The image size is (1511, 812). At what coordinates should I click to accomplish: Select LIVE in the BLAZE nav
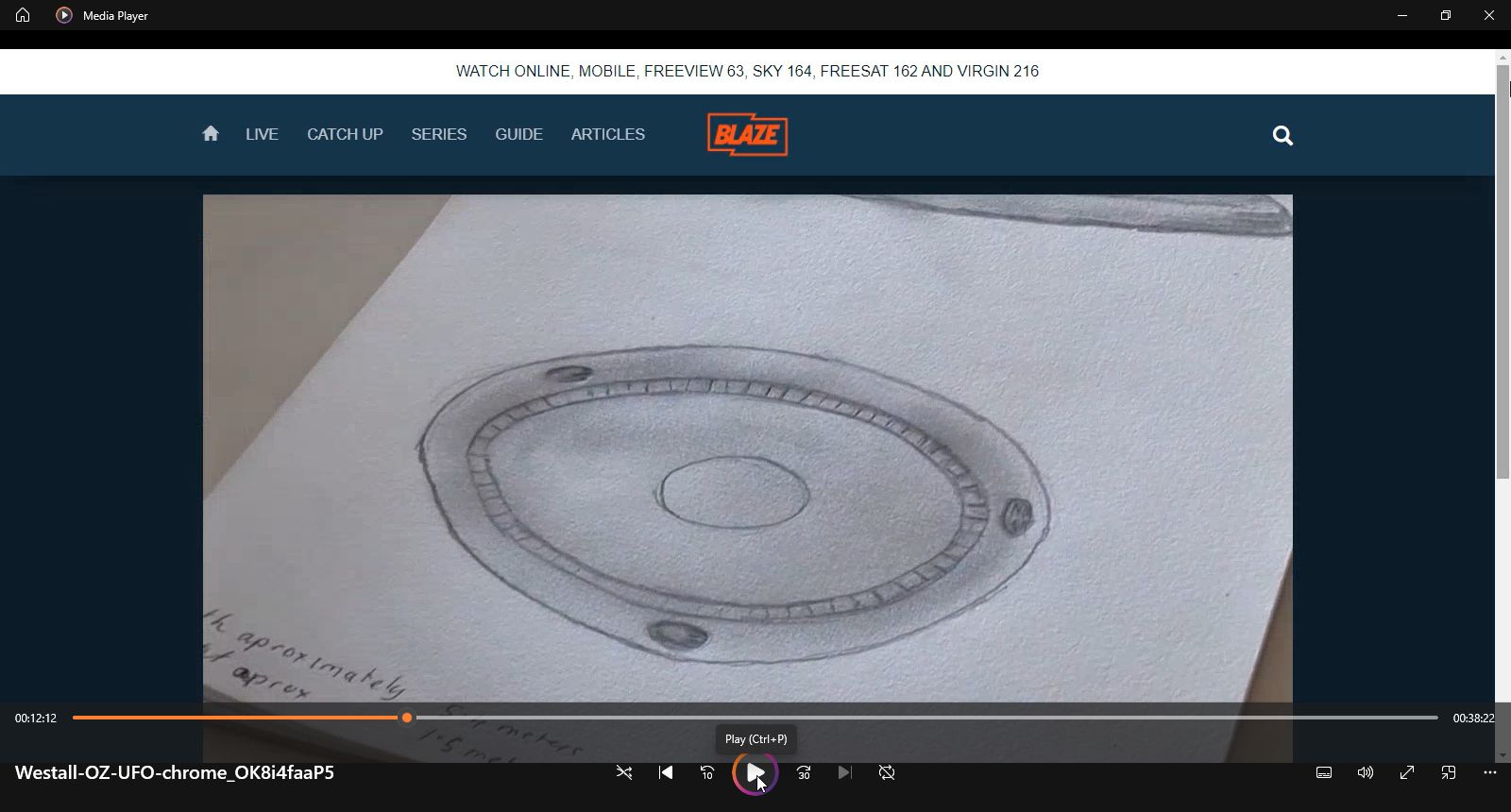[x=262, y=134]
